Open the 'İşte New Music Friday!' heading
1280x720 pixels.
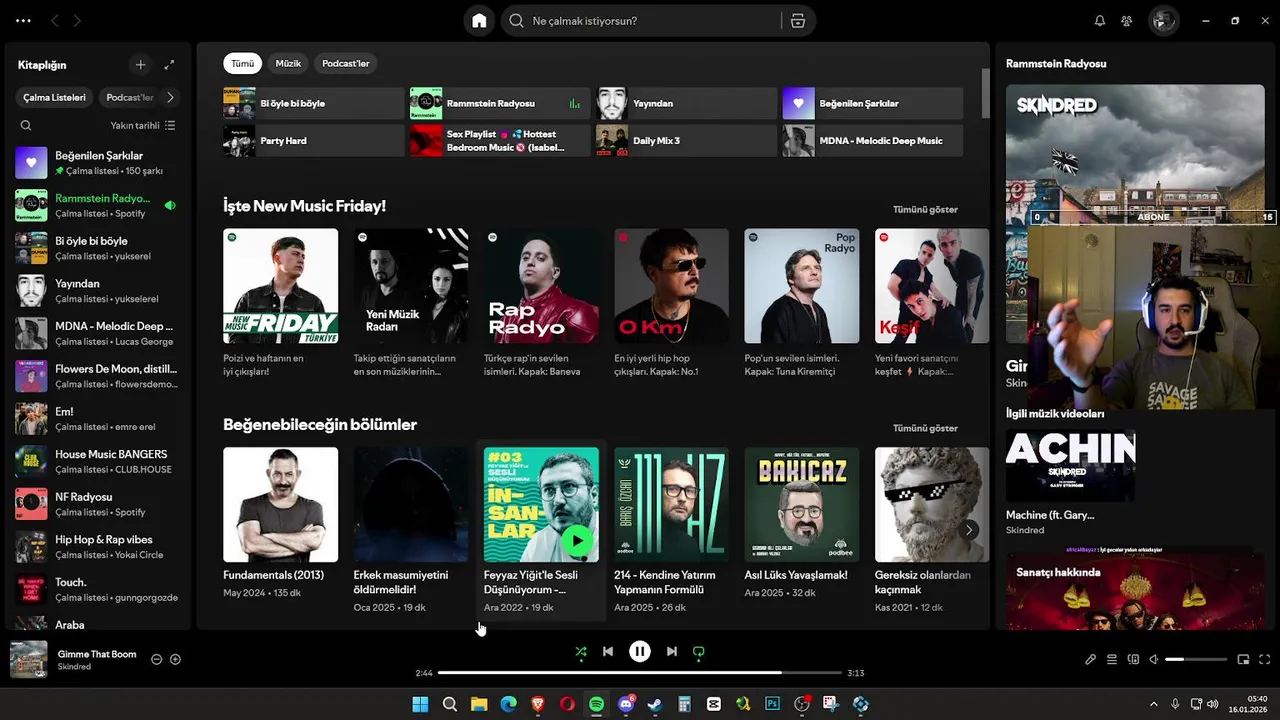tap(304, 206)
